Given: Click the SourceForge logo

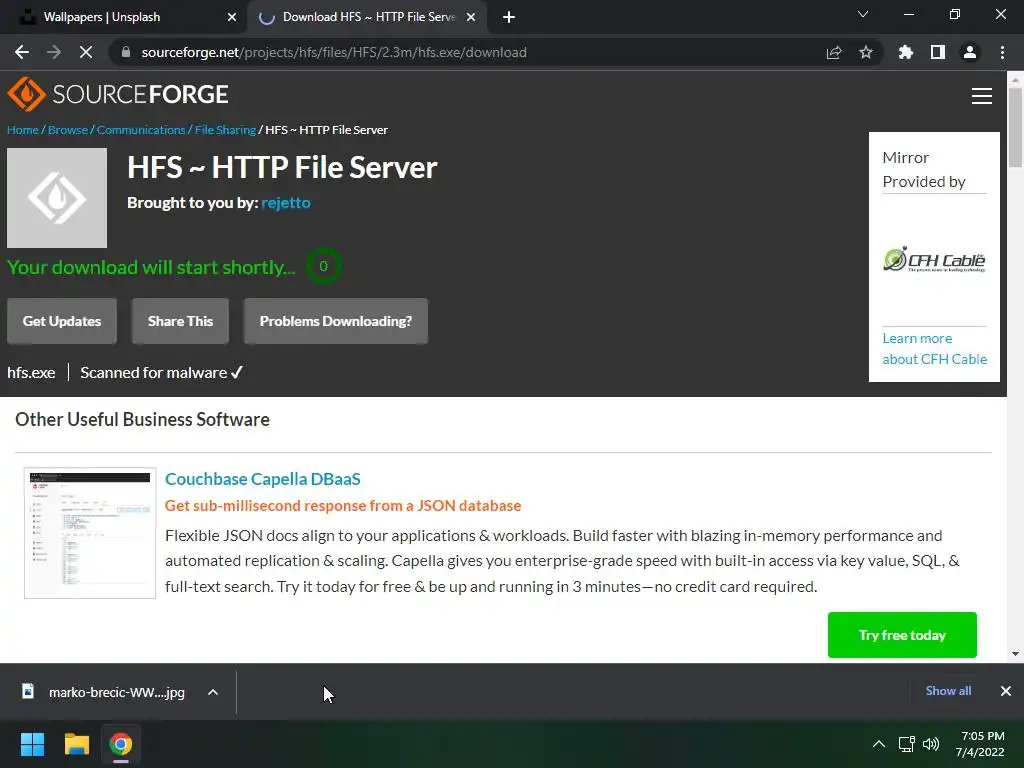Looking at the screenshot, I should point(118,95).
